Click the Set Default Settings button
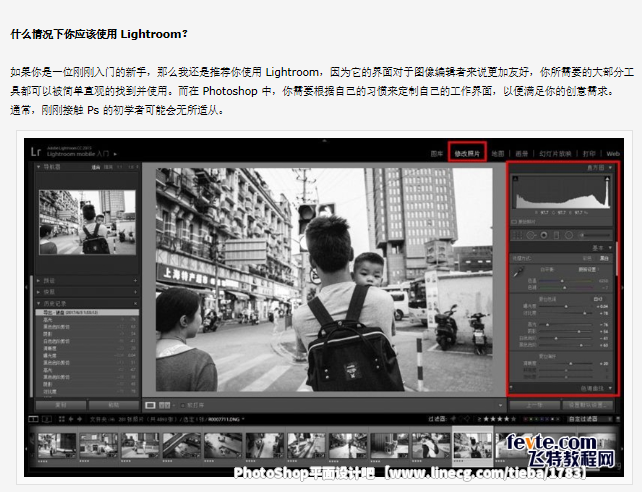Screen dimensions: 642x492 coord(588,405)
